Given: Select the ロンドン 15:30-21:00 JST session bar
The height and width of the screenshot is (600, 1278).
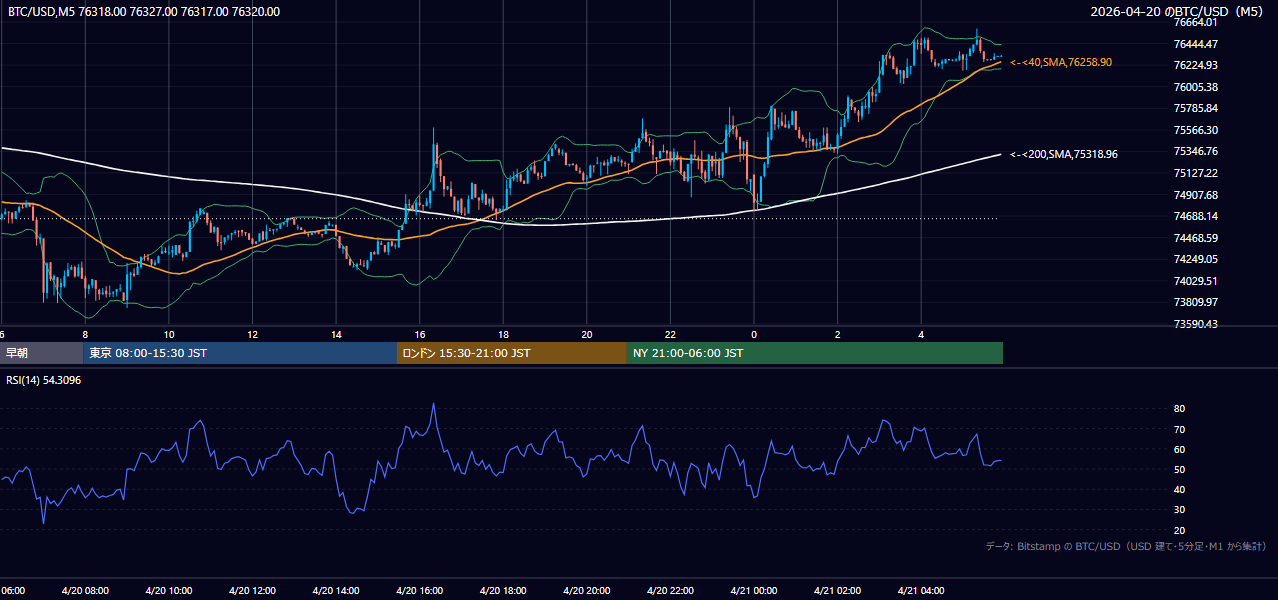Looking at the screenshot, I should click(512, 353).
